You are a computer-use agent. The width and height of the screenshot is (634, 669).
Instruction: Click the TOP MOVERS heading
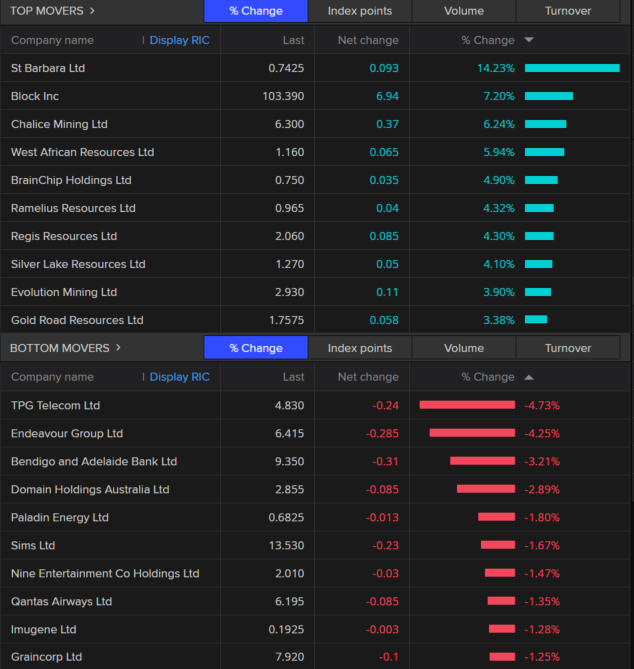click(x=47, y=11)
